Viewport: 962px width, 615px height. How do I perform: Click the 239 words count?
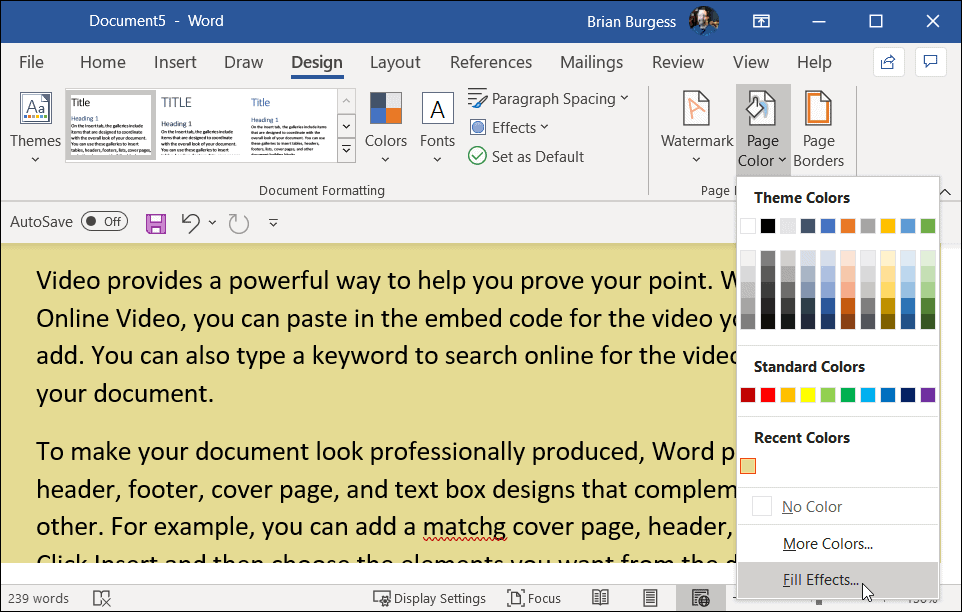click(x=38, y=598)
